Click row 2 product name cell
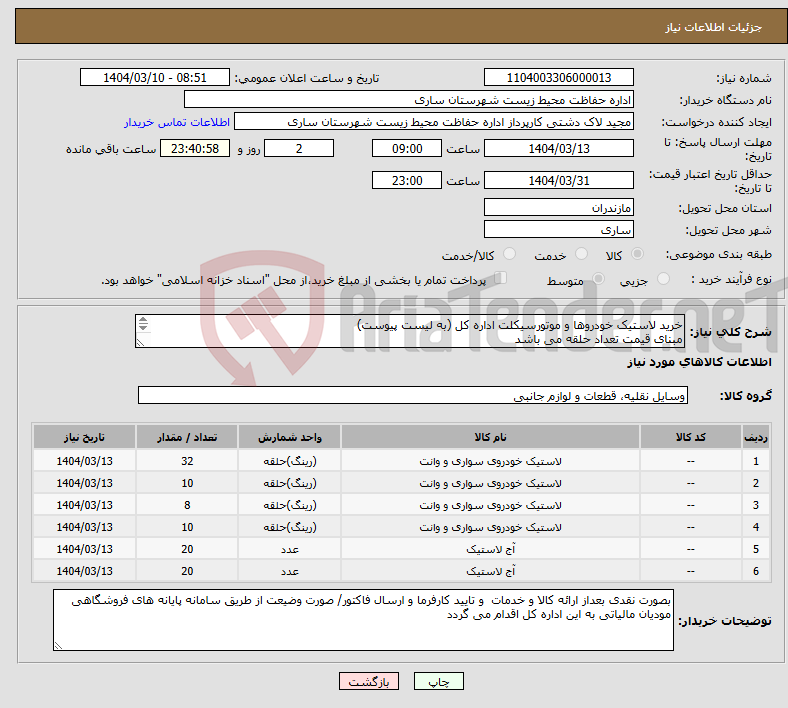Screen dimensions: 788x708 coord(490,483)
